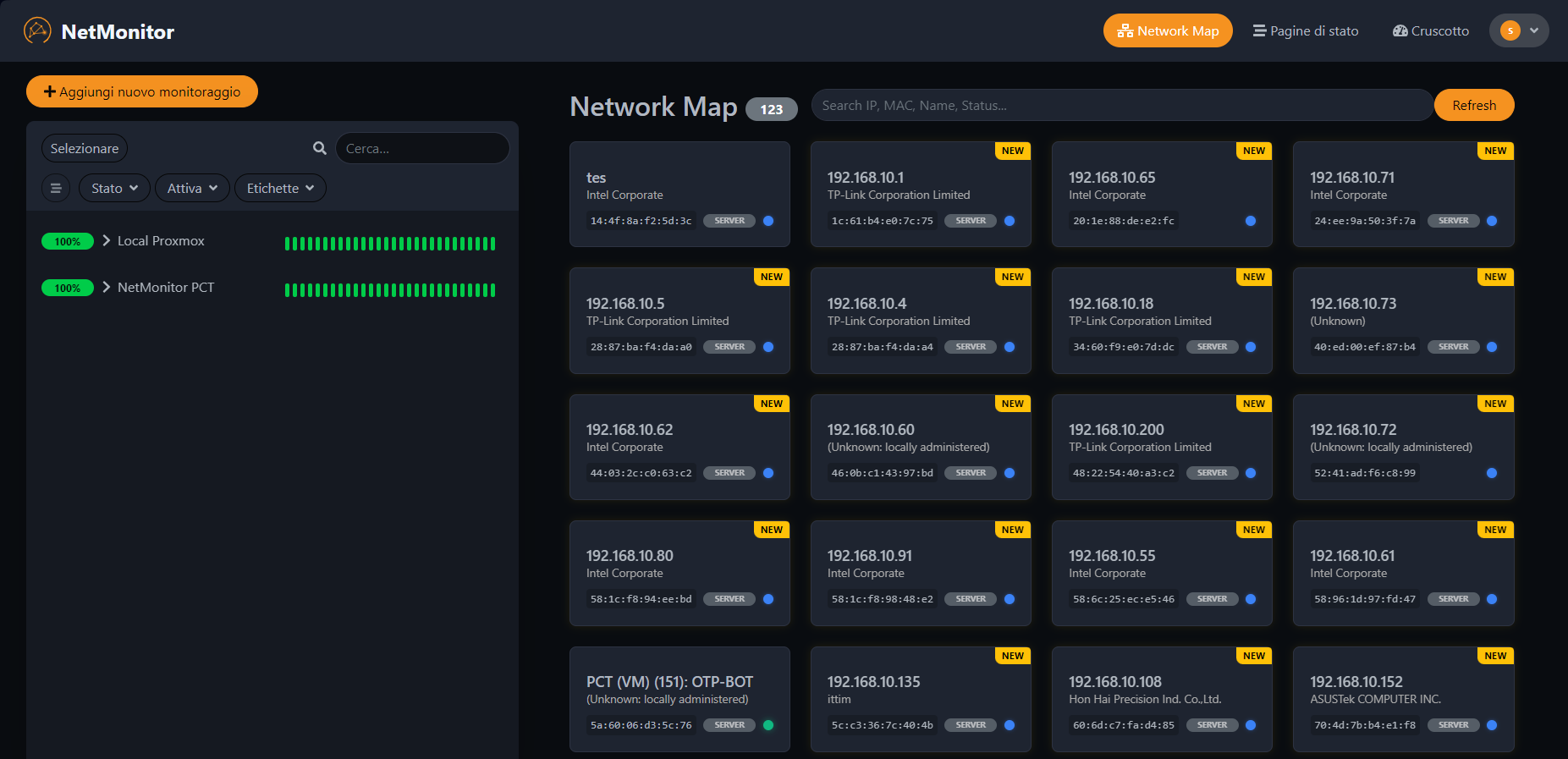Click NetMonitor PCT 100% badge
This screenshot has width=1568, height=759.
point(68,289)
